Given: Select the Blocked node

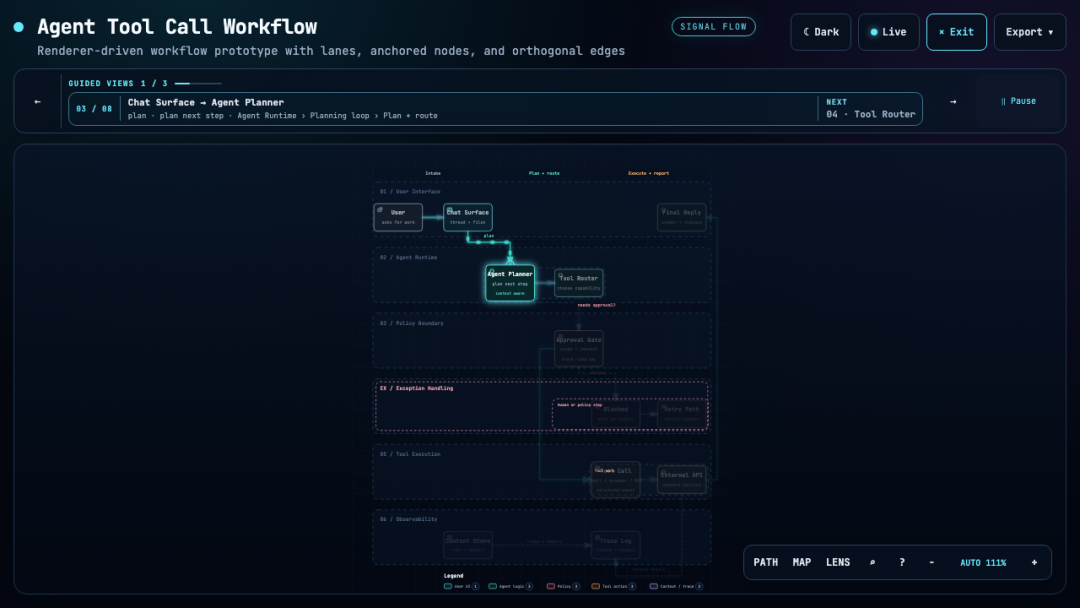Looking at the screenshot, I should (x=615, y=413).
